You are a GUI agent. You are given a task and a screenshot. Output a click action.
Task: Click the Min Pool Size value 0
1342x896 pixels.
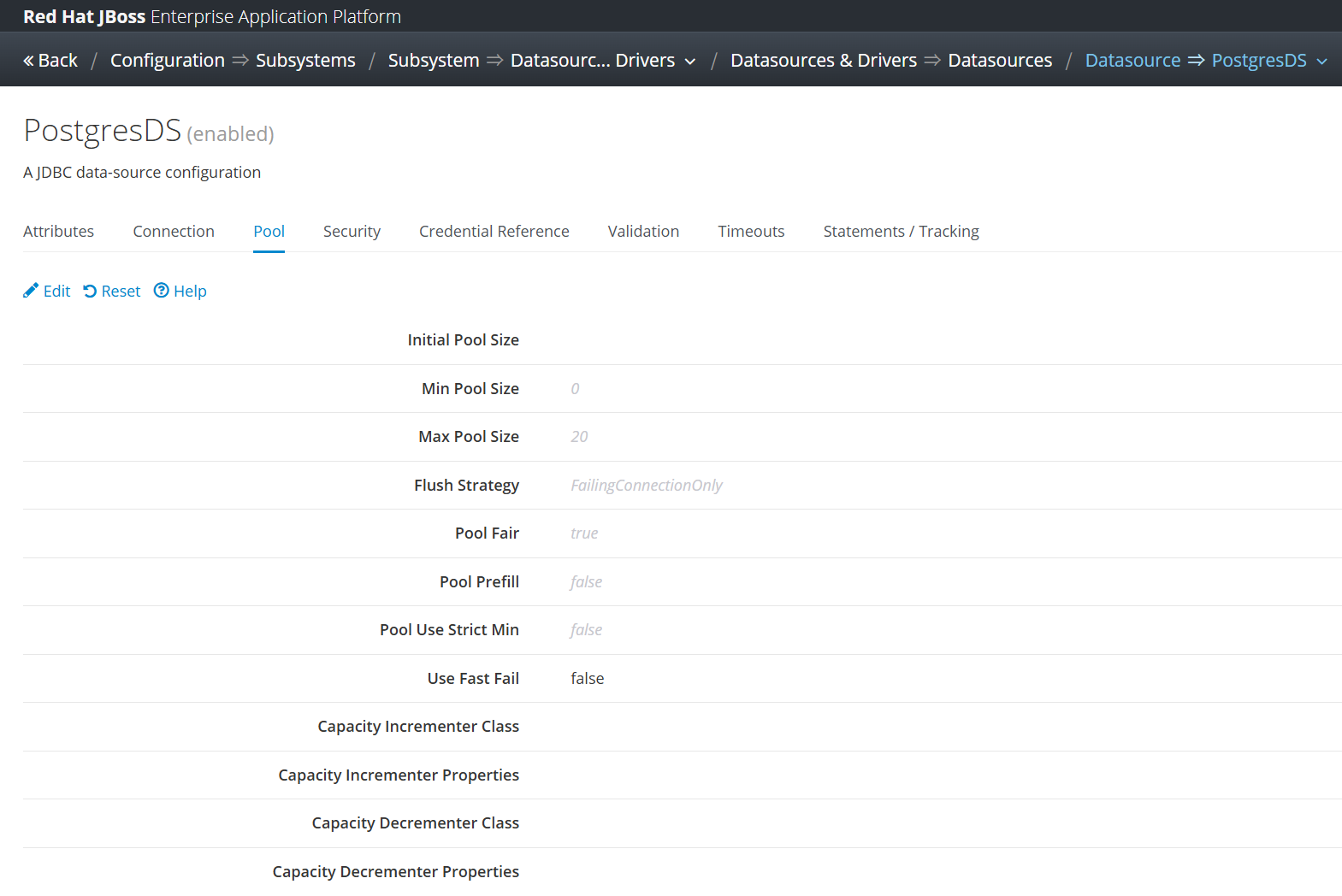(x=575, y=389)
